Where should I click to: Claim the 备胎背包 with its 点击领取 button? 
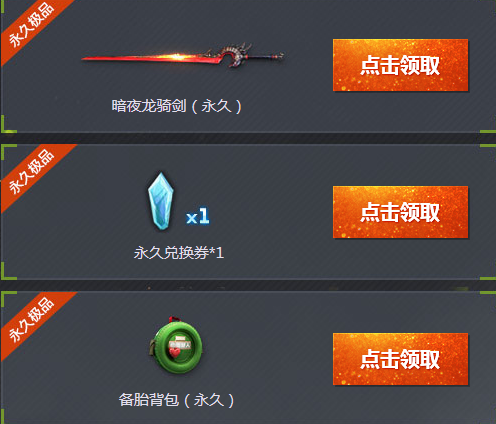tap(400, 359)
